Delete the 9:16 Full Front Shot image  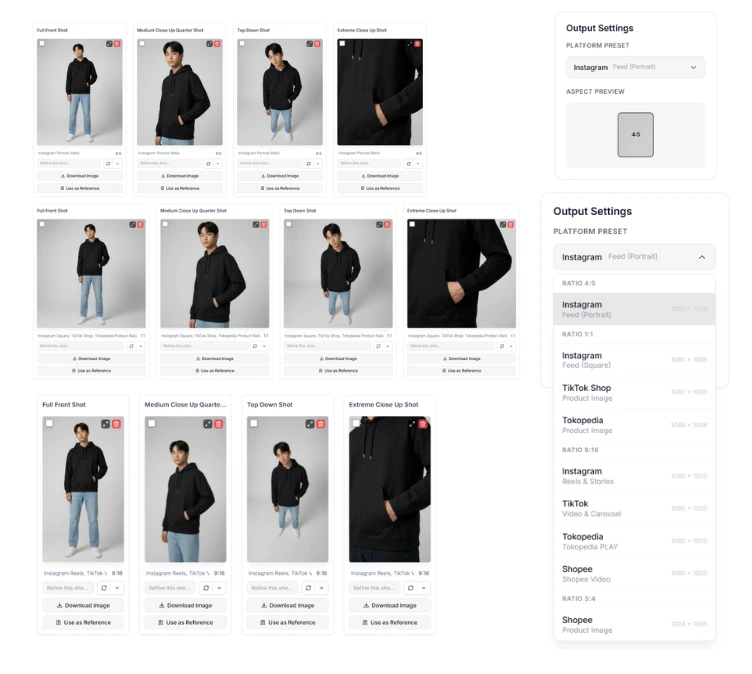117,424
